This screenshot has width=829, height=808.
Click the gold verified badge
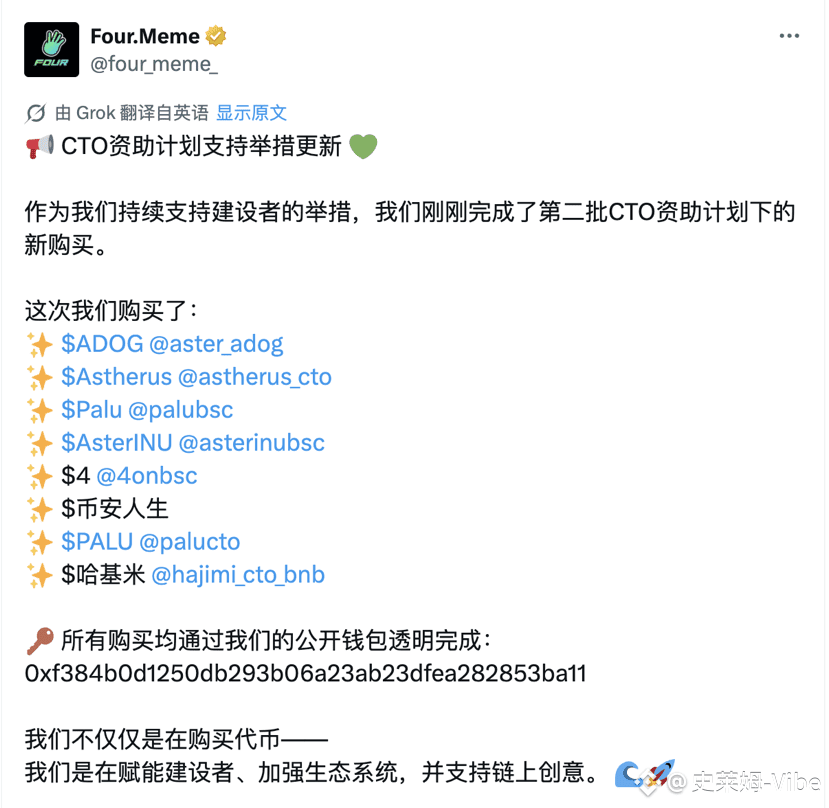tap(216, 36)
